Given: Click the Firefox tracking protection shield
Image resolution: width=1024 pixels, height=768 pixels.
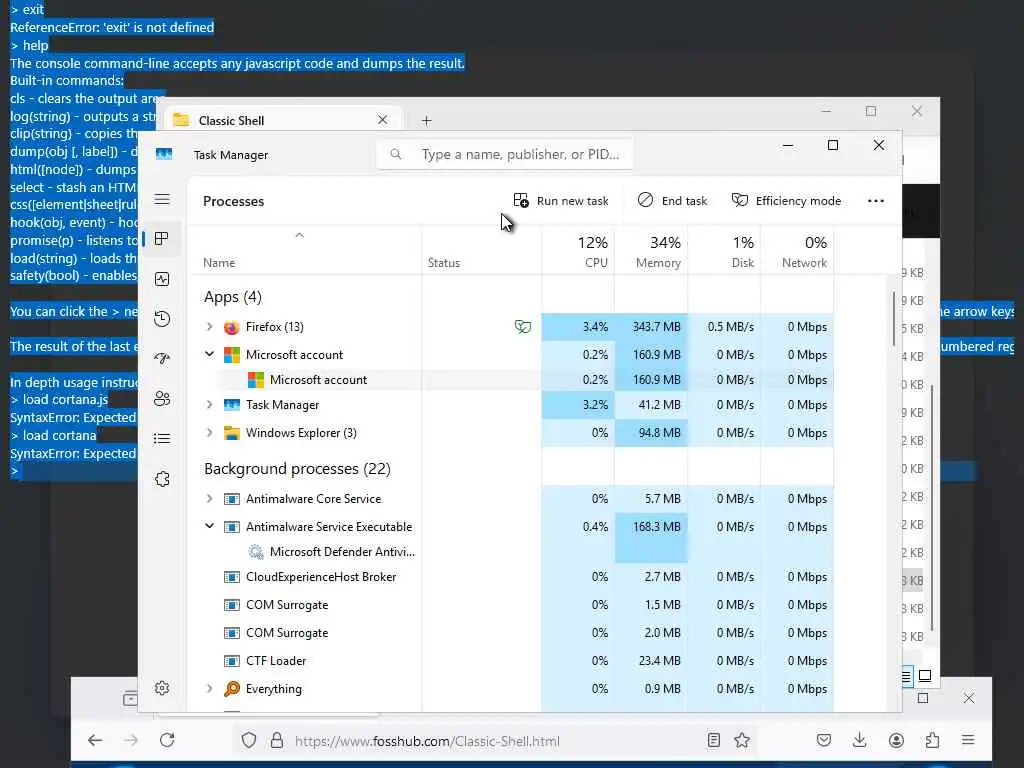Looking at the screenshot, I should point(249,740).
